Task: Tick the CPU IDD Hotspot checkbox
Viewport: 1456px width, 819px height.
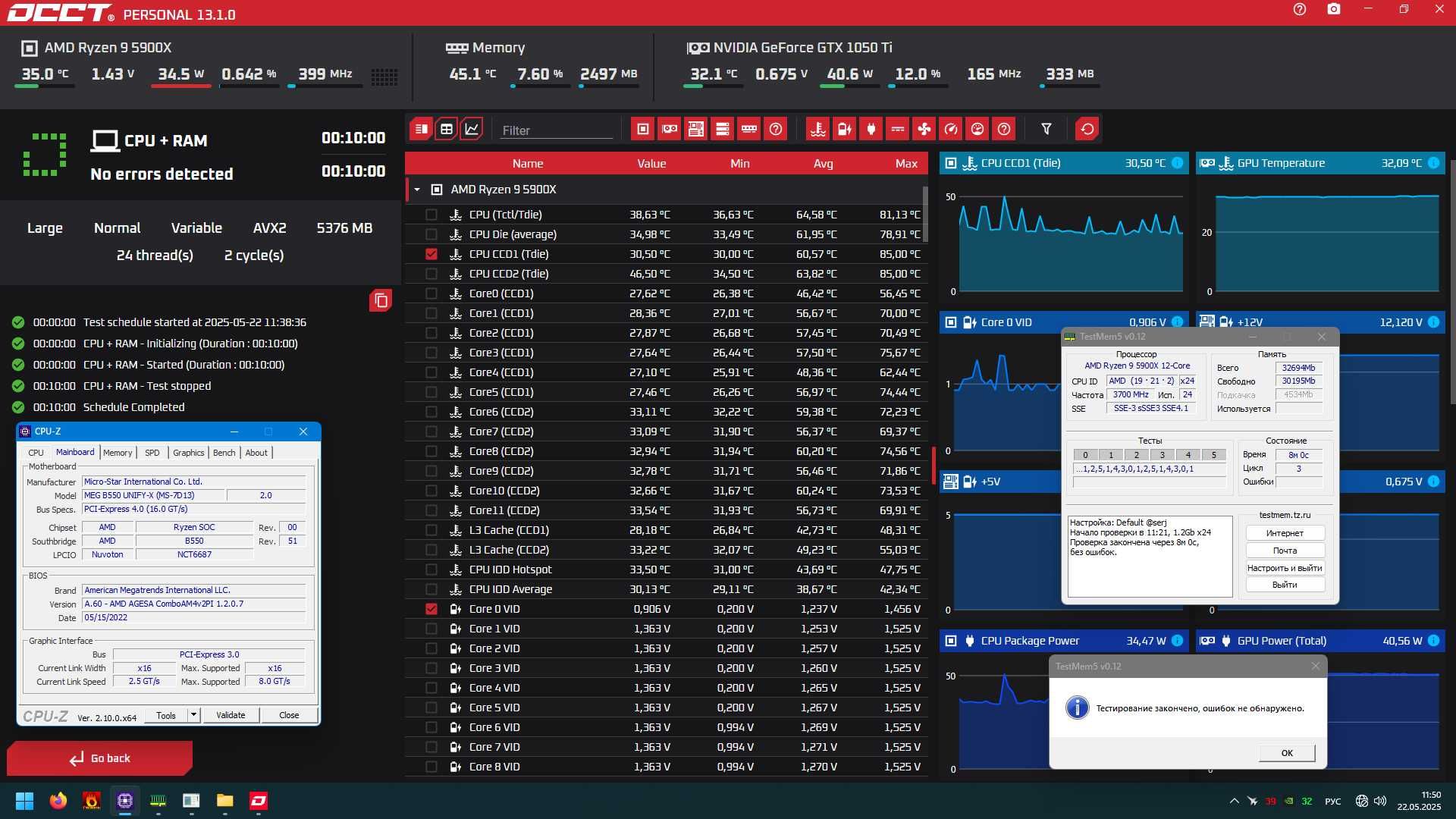Action: tap(431, 570)
